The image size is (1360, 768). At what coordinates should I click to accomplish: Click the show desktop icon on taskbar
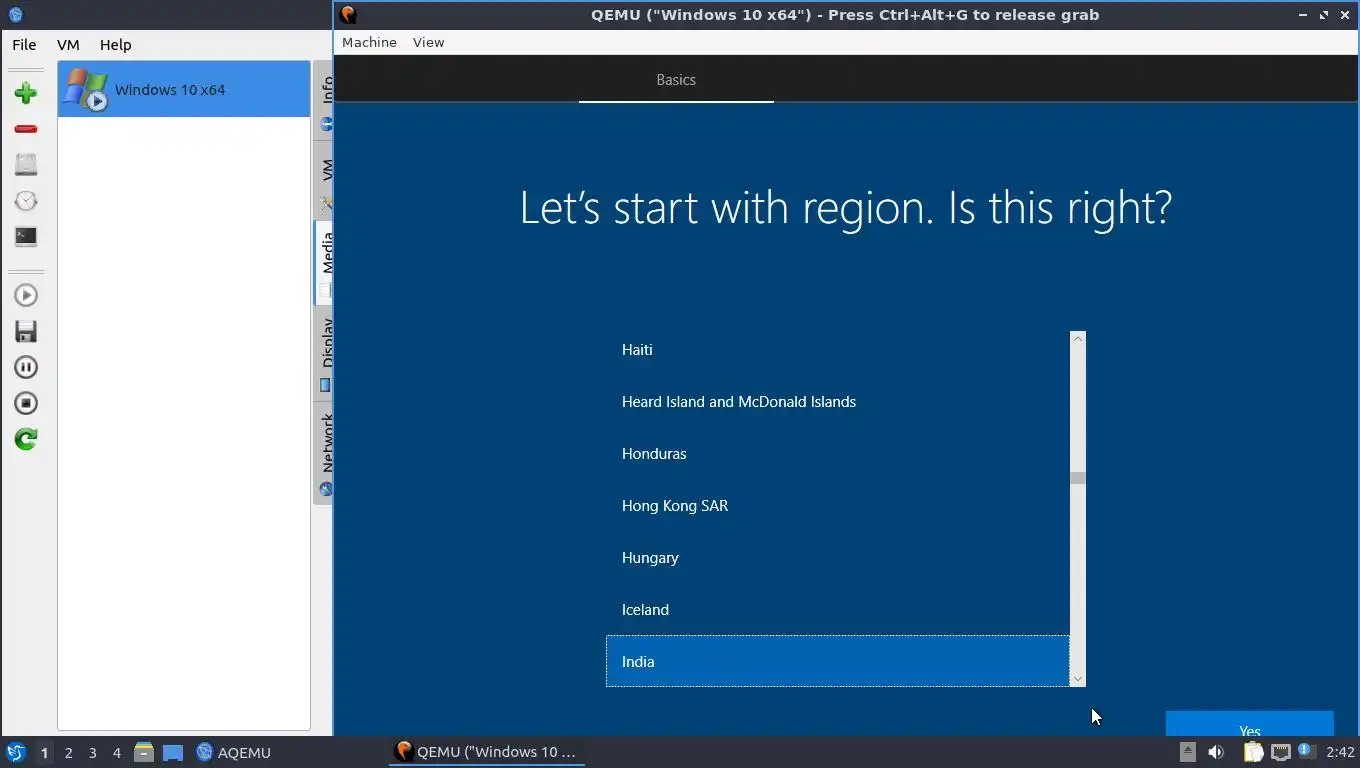tap(173, 752)
